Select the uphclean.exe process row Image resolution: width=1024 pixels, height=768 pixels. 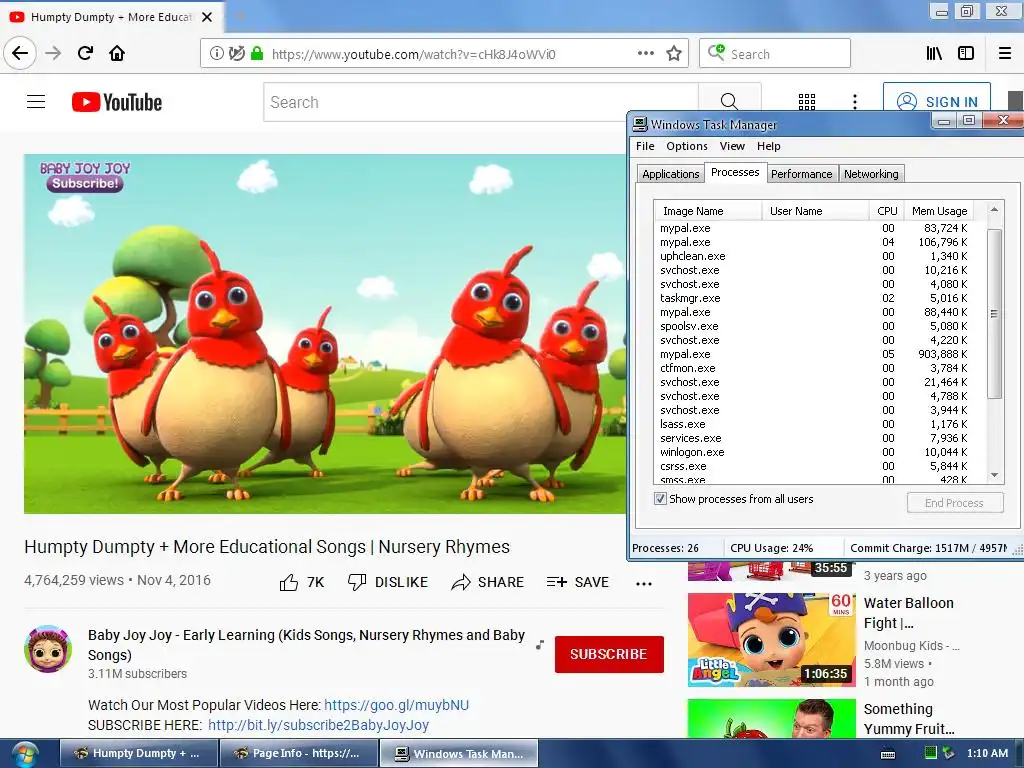[x=813, y=256]
